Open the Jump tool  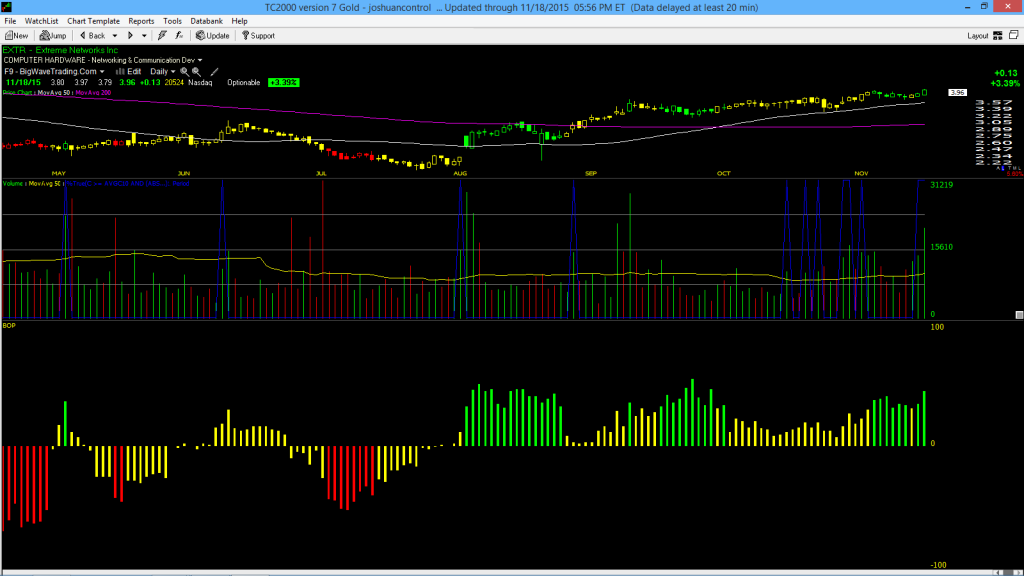tap(53, 36)
